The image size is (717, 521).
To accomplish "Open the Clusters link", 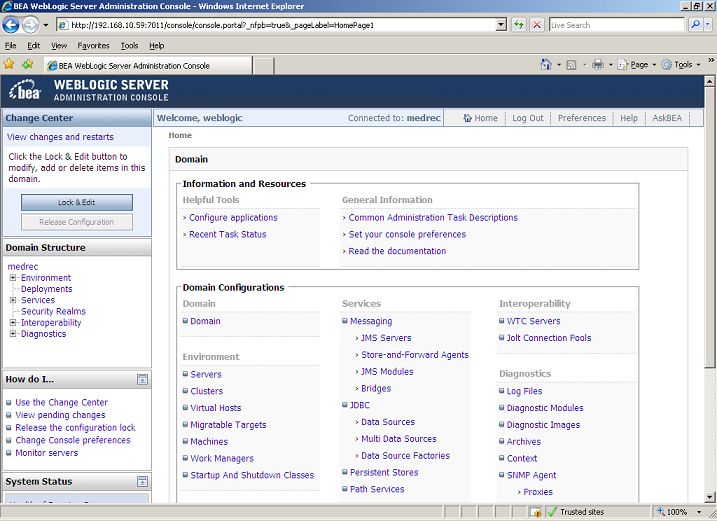I will coord(207,391).
